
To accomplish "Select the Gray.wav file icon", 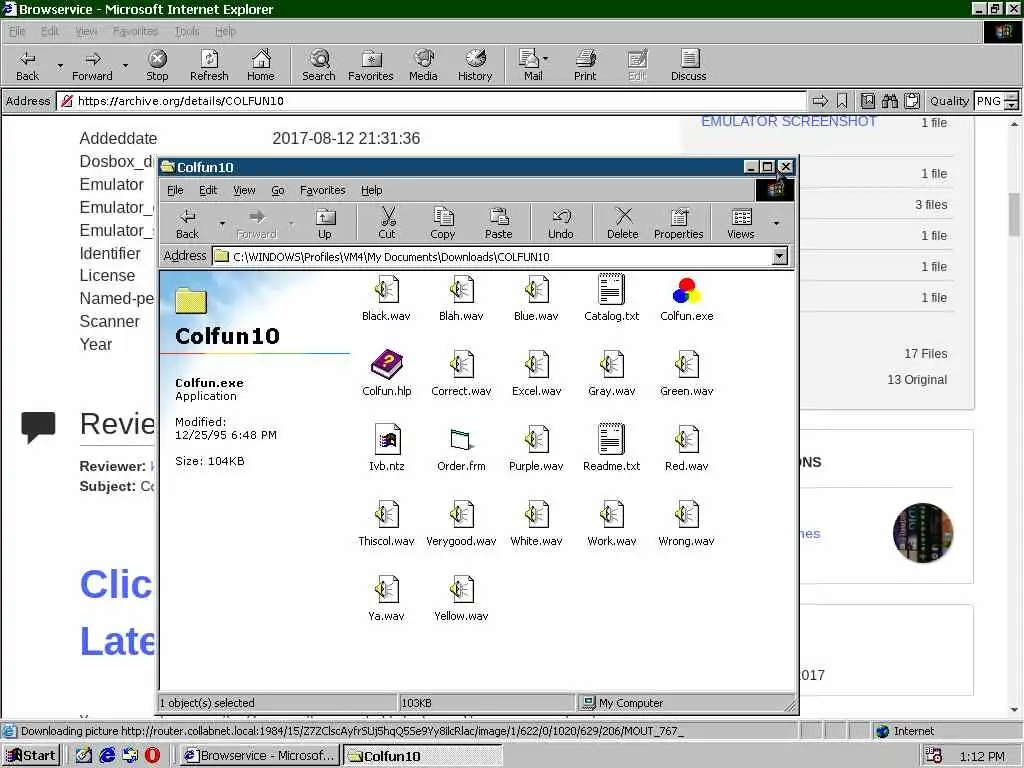I will click(x=611, y=373).
